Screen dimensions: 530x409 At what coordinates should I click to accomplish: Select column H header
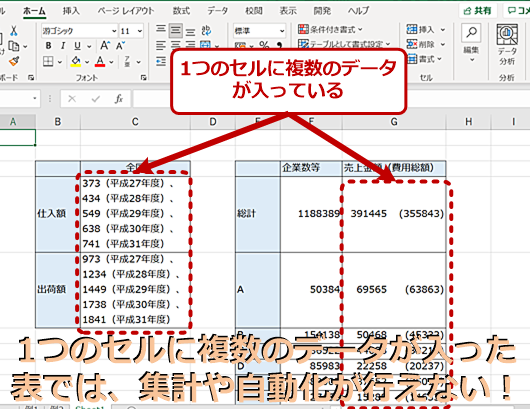pos(468,122)
